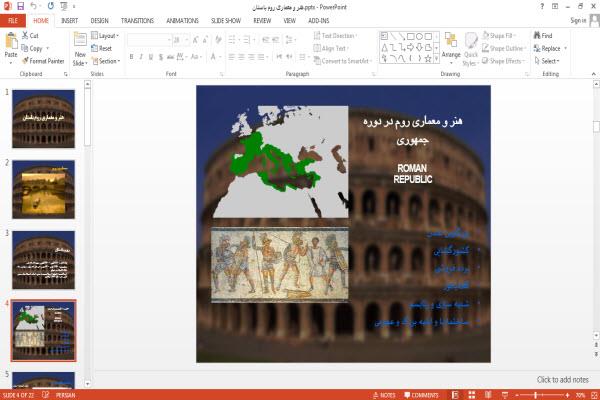Click Find in the Editing group
Viewport: 600px width, 400px height.
(543, 35)
